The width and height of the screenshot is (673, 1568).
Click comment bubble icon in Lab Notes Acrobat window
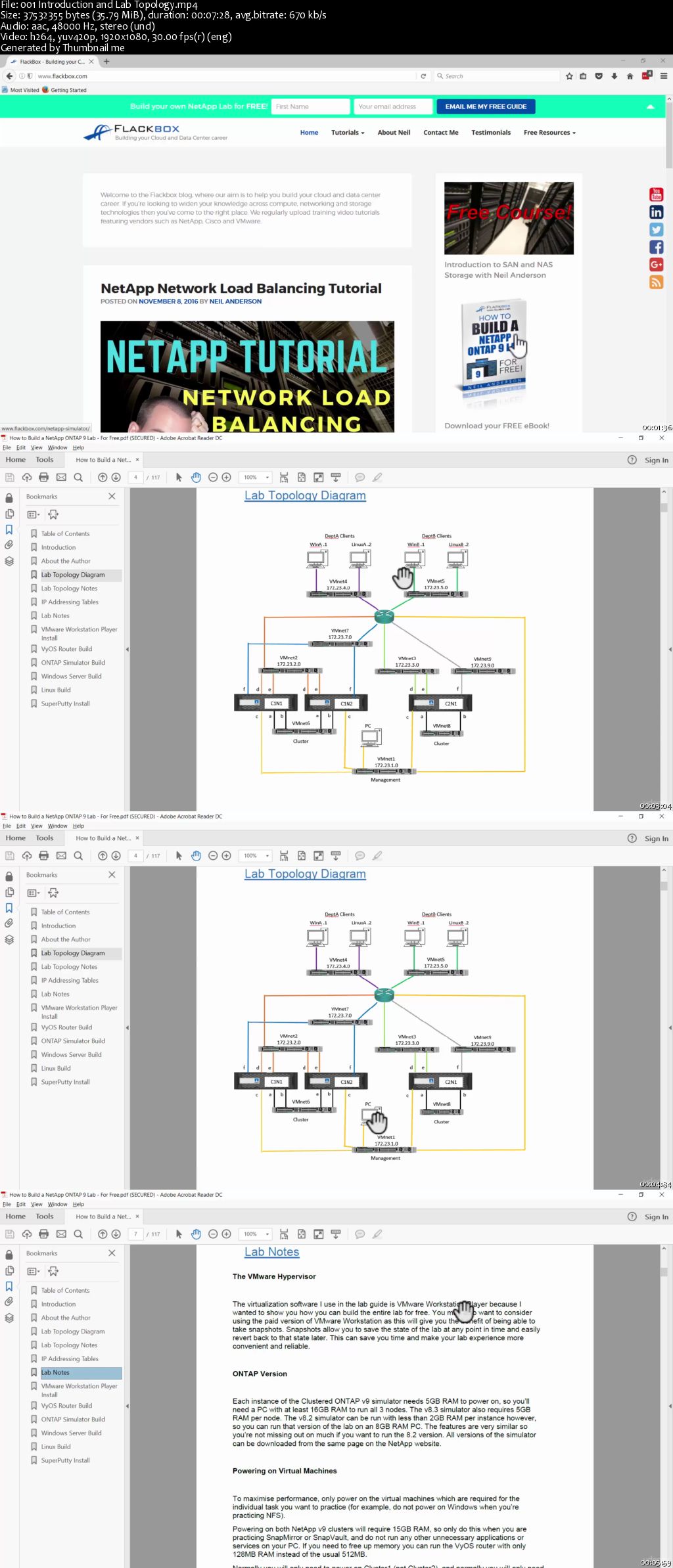tap(360, 1234)
